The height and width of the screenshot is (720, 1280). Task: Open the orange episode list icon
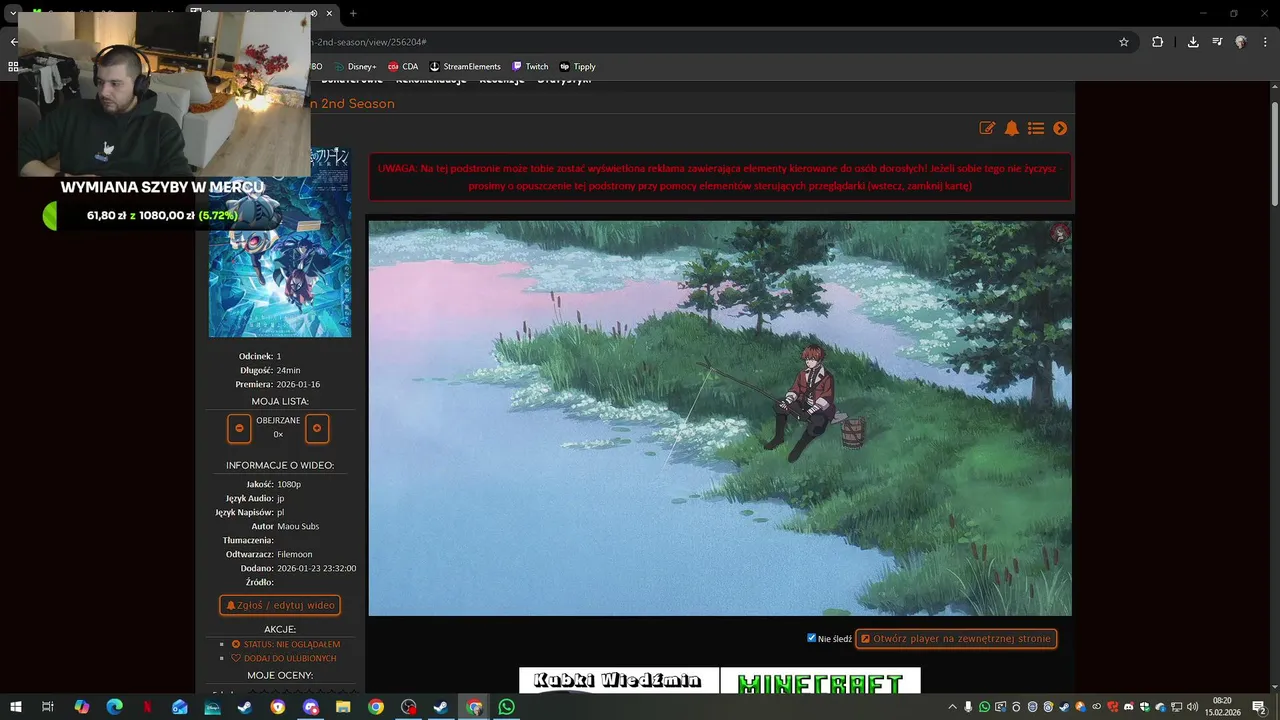1036,128
